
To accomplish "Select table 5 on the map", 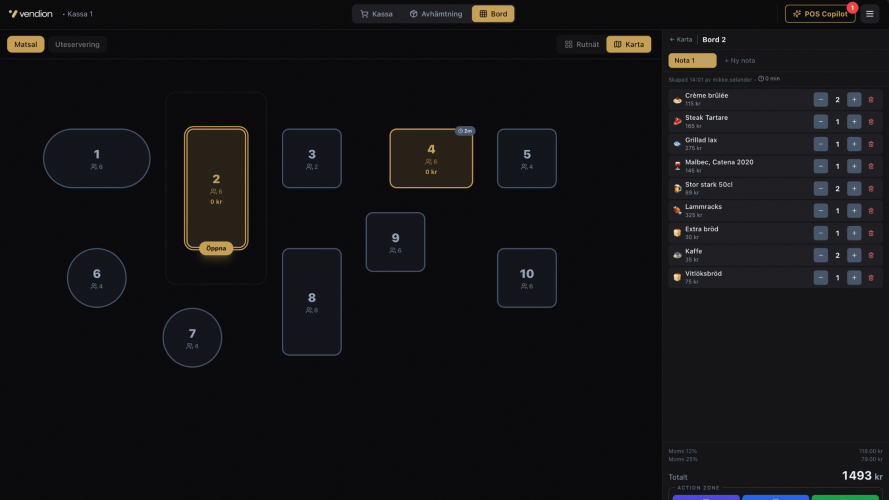I will 527,158.
